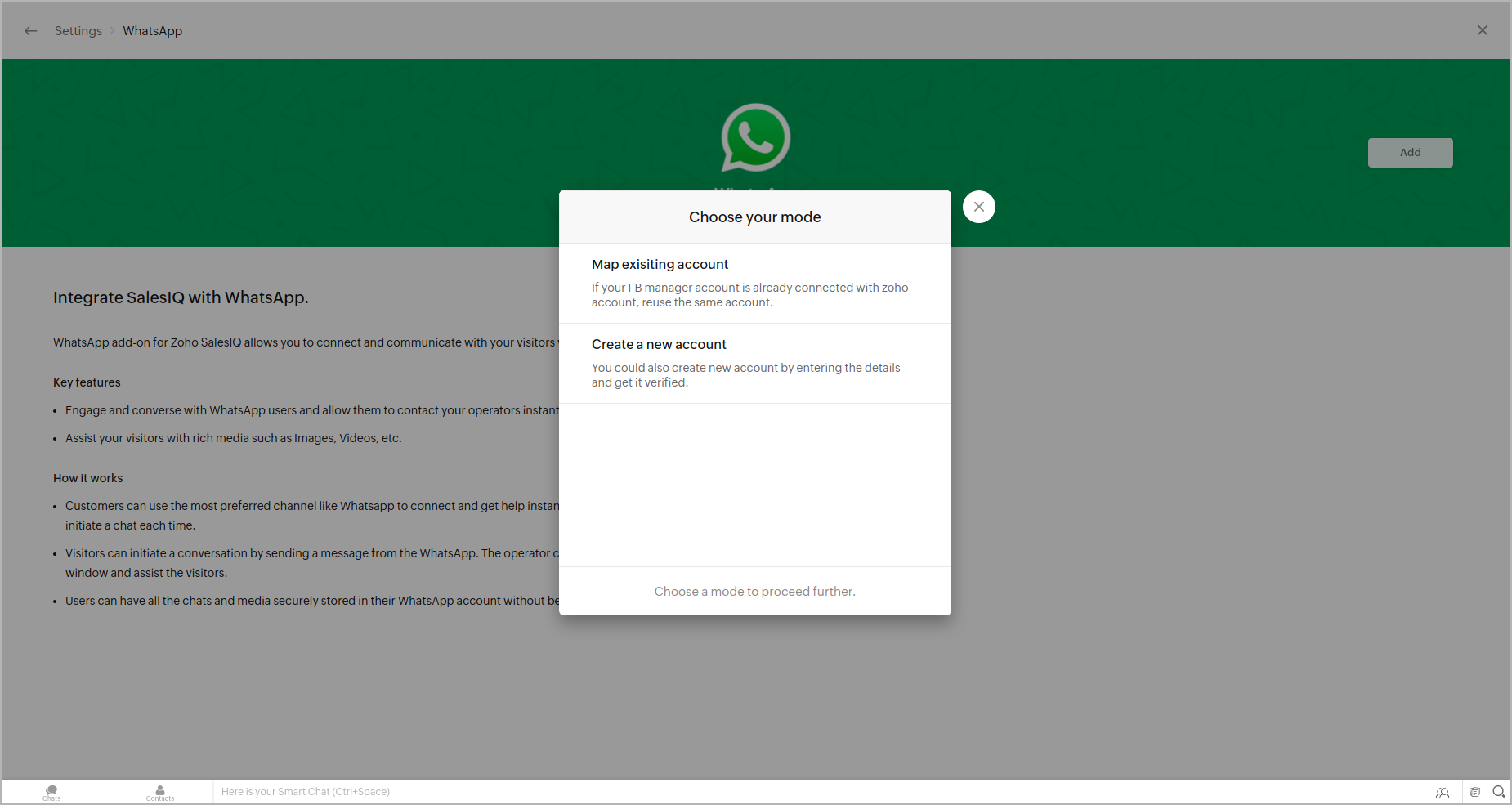
Task: Click the two-people icon in the bottom bar
Action: [1443, 792]
